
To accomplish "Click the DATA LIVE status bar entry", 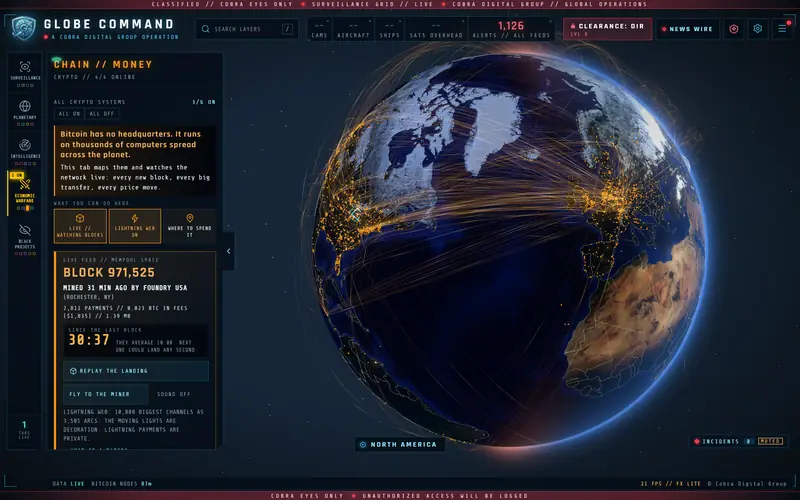I will (68, 484).
